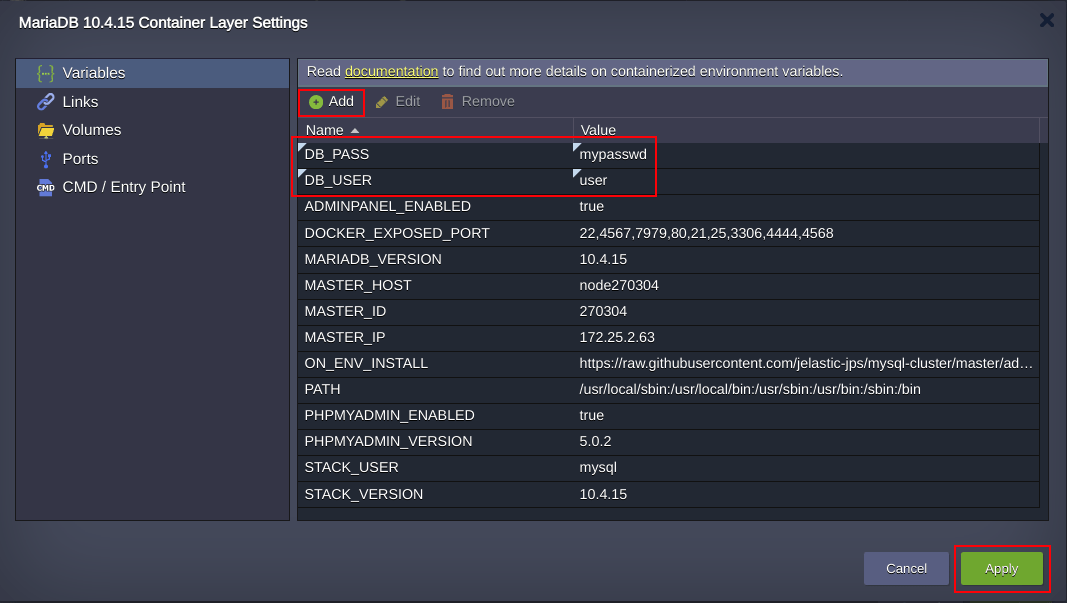1067x603 pixels.
Task: Select the Variables braces icon in sidebar
Action: pos(45,73)
